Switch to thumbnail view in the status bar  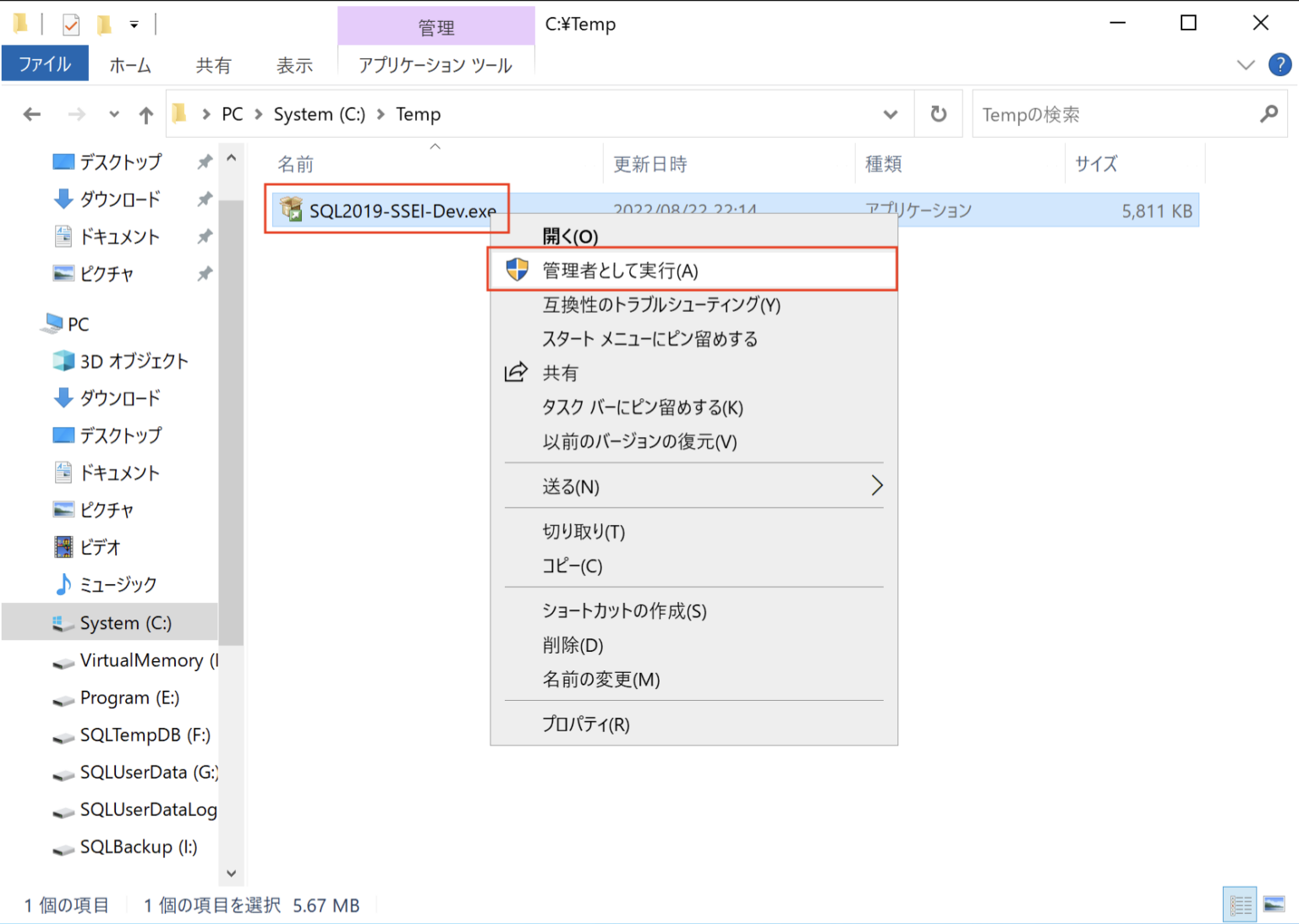click(x=1273, y=904)
